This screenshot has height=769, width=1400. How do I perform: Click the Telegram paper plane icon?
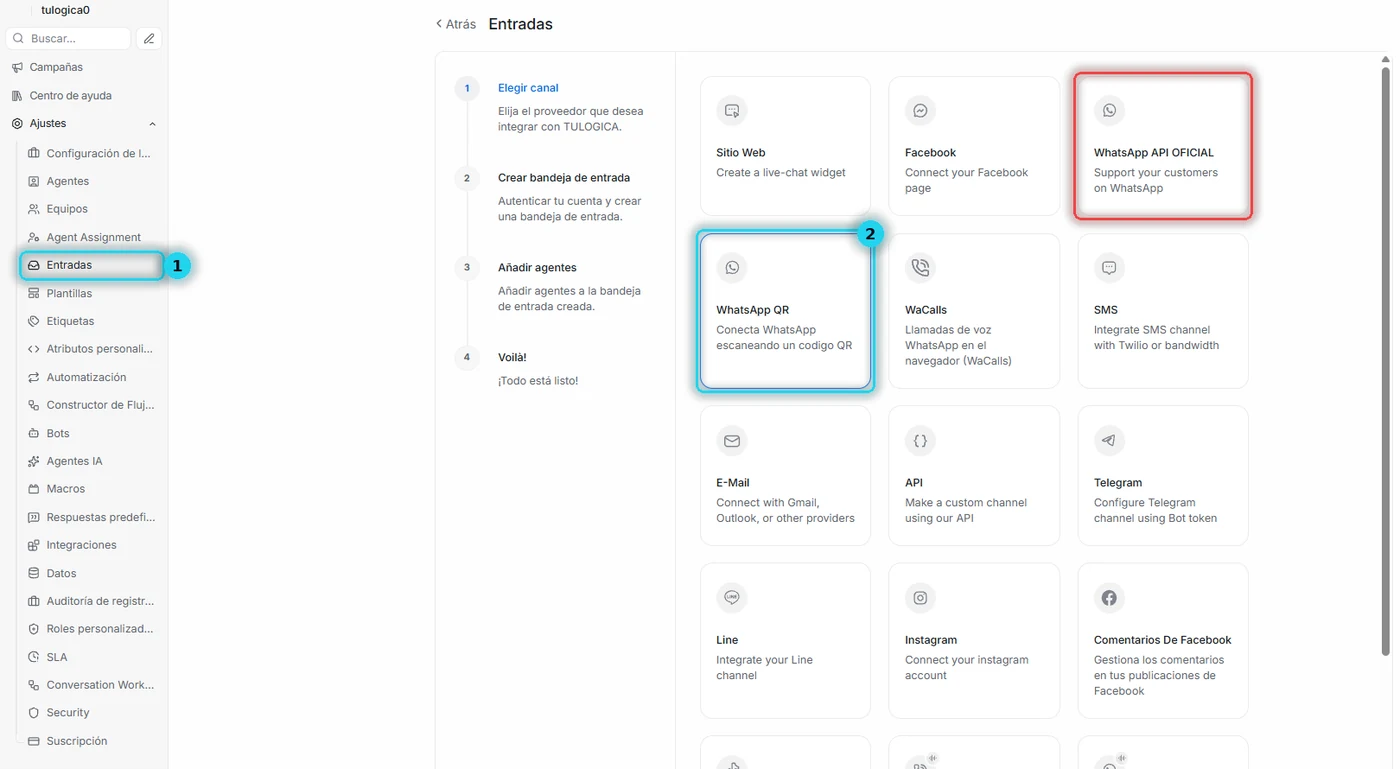point(1109,441)
